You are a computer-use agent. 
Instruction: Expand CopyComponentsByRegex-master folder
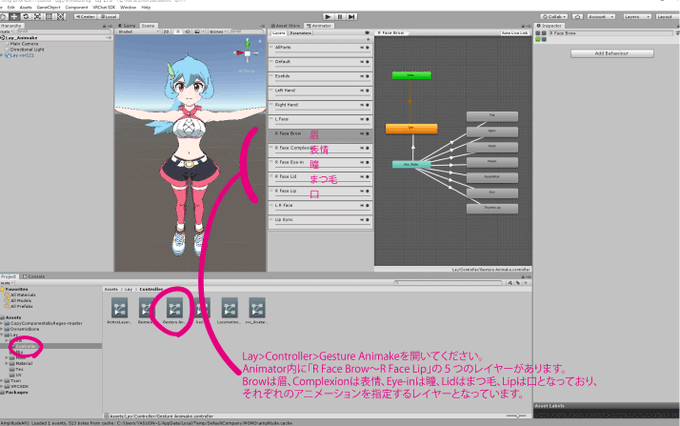click(2, 323)
